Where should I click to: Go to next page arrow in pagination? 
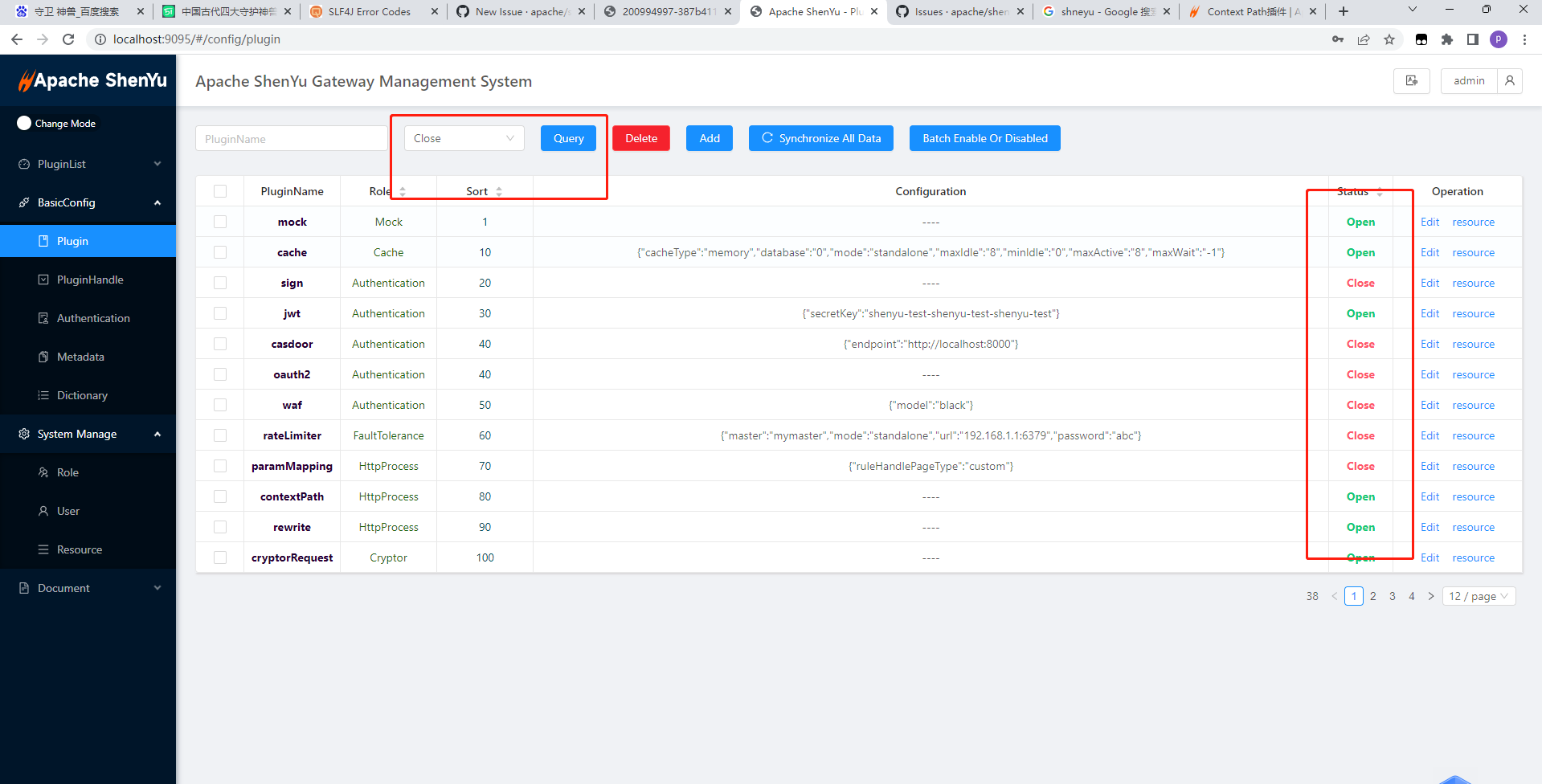pos(1431,596)
